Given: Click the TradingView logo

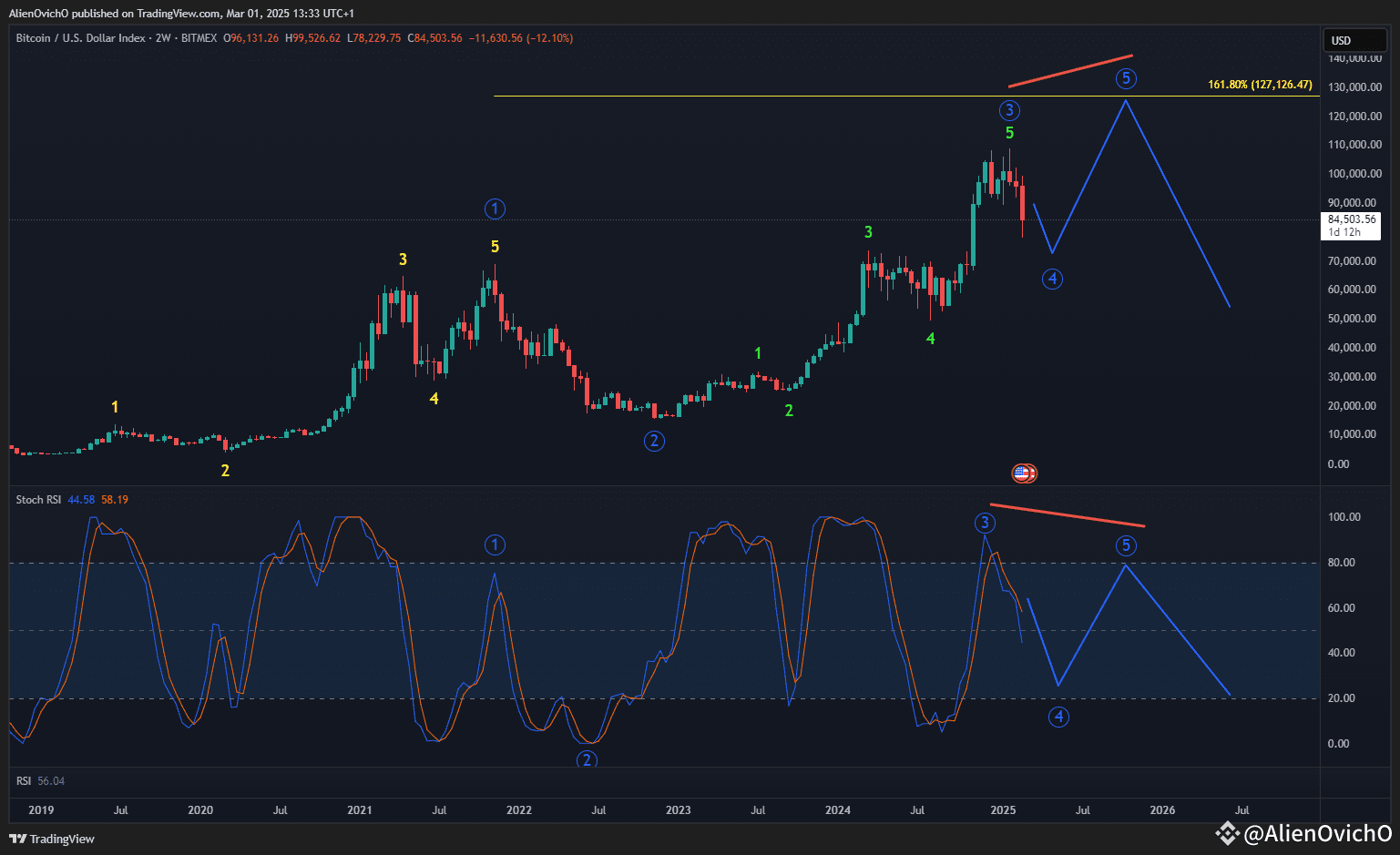Looking at the screenshot, I should (52, 839).
